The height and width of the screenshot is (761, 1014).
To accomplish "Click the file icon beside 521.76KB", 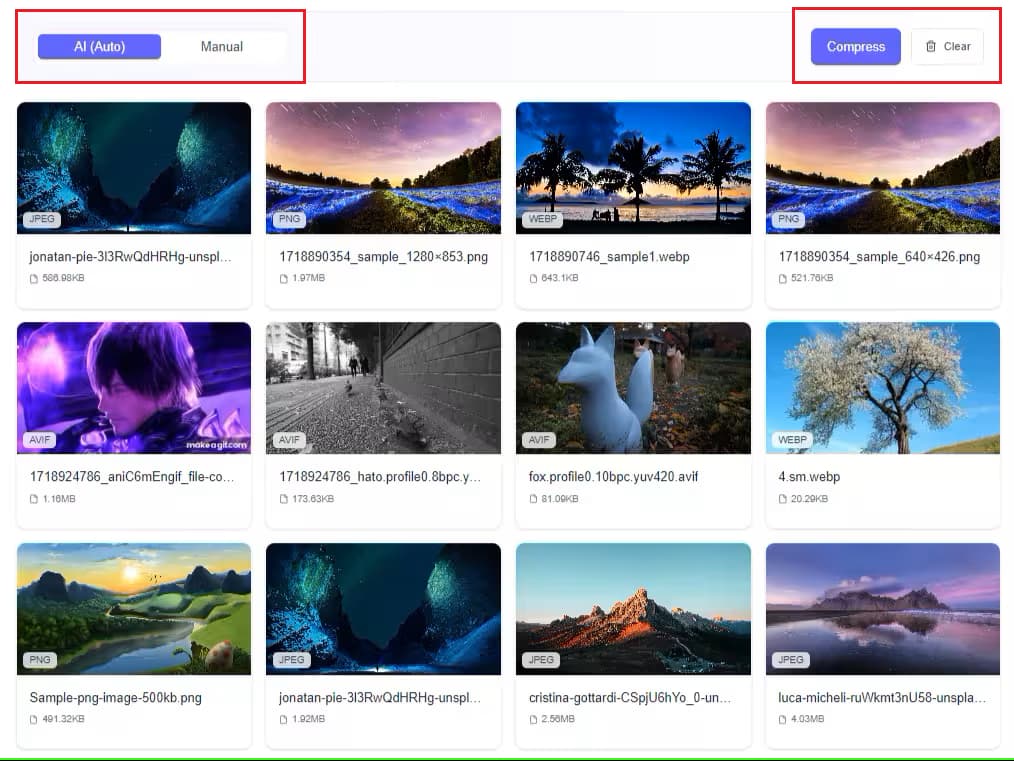I will (782, 279).
